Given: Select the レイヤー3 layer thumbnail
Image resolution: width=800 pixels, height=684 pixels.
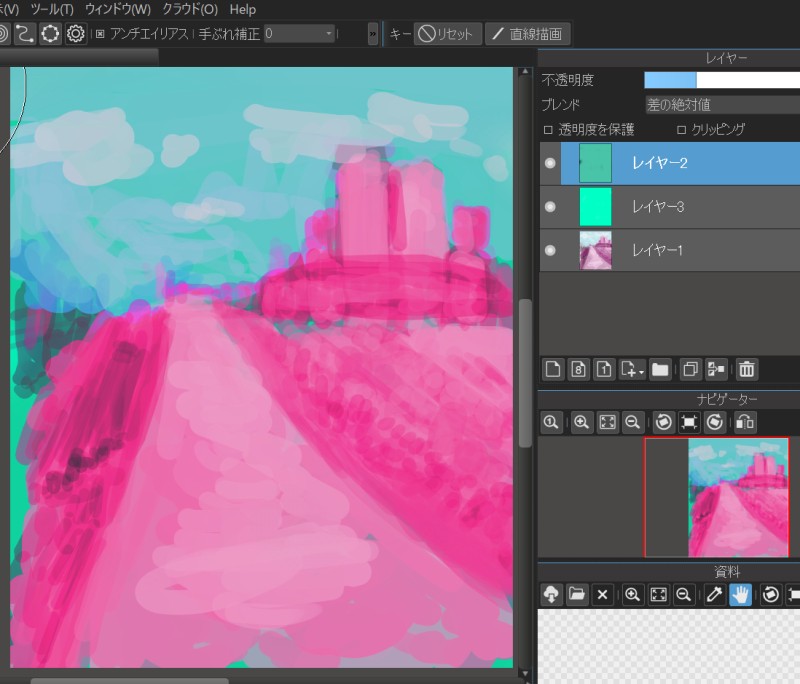Looking at the screenshot, I should point(595,207).
